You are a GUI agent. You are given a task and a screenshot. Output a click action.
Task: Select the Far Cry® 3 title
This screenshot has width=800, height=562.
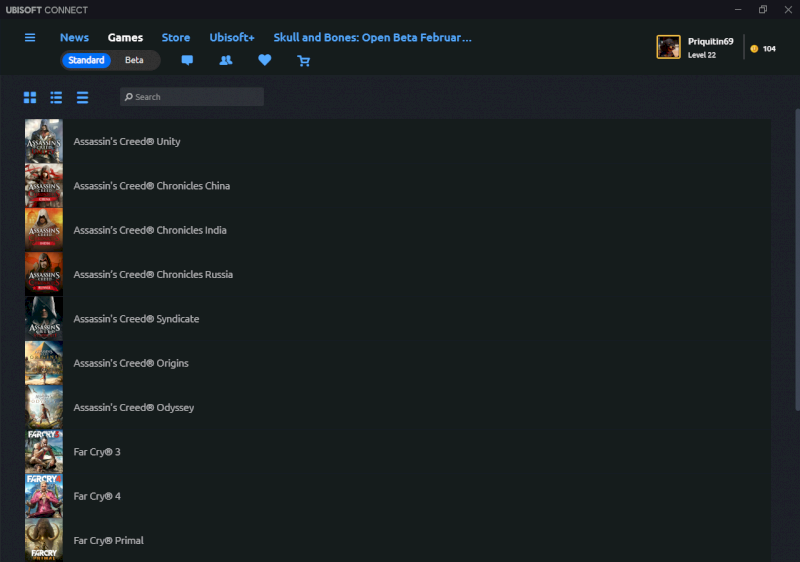pyautogui.click(x=97, y=452)
